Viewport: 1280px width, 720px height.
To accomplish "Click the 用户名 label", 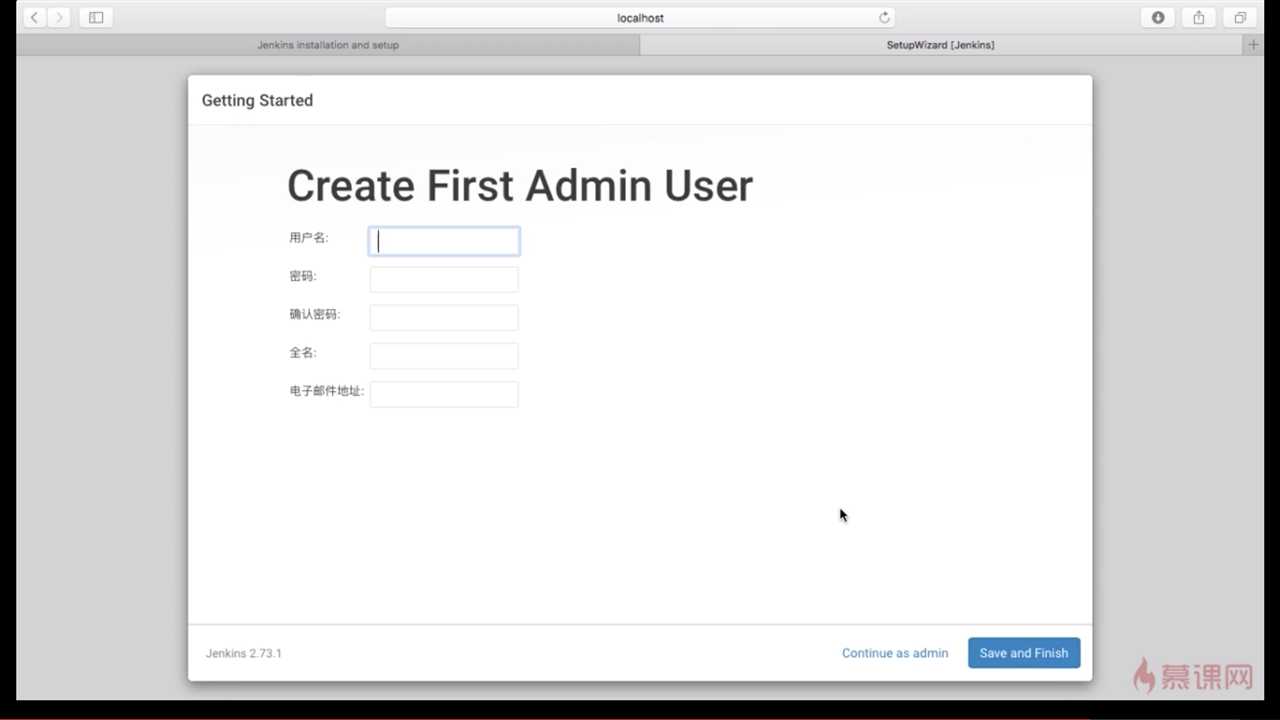I will pos(308,238).
